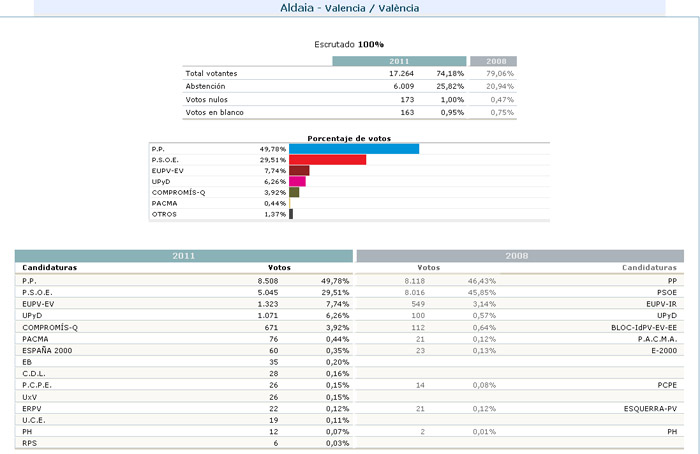Select the P.P. row in 2011 table
The height and width of the screenshot is (454, 700).
pos(184,281)
